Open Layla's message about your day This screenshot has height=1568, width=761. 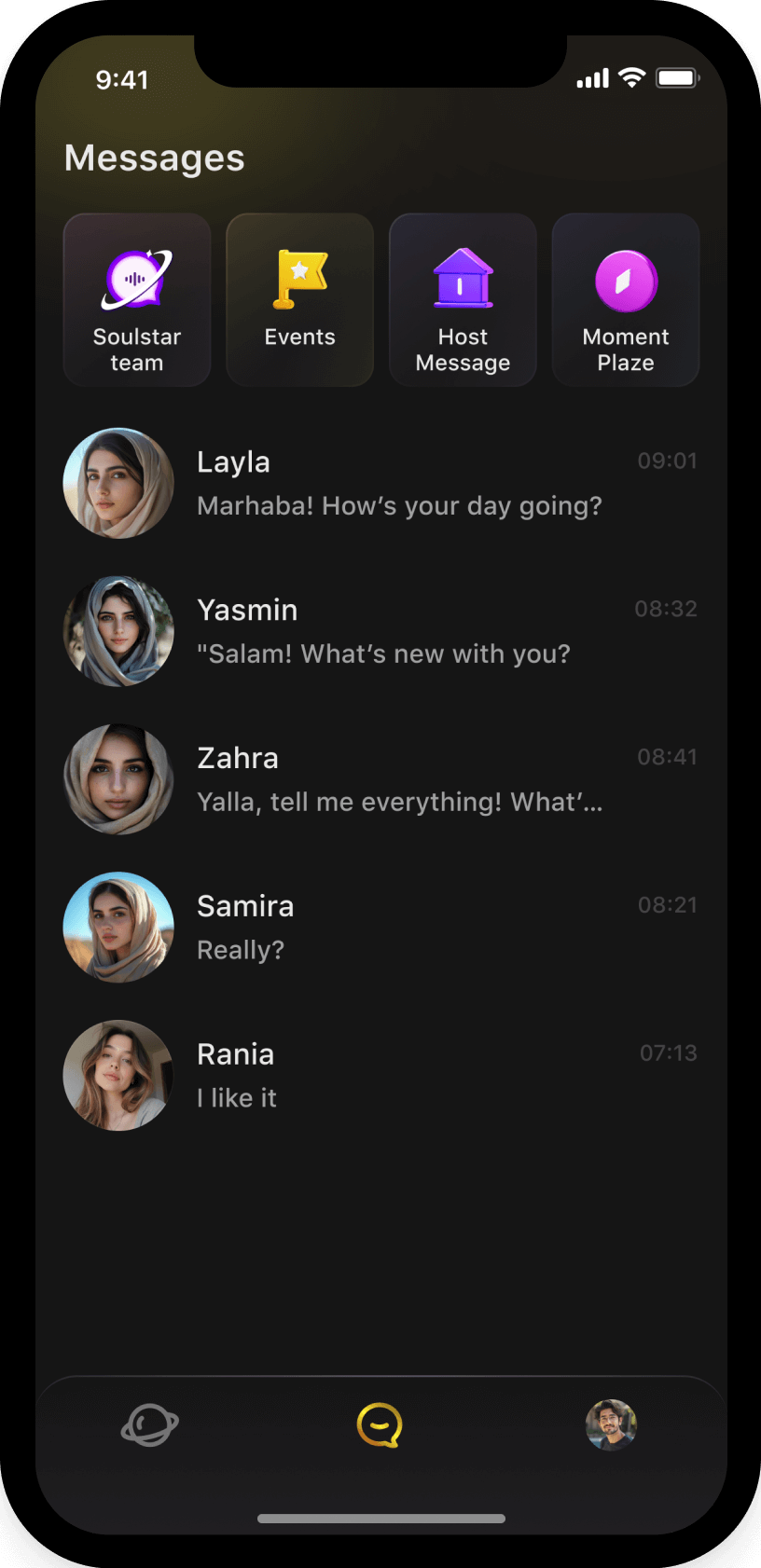[x=399, y=506]
